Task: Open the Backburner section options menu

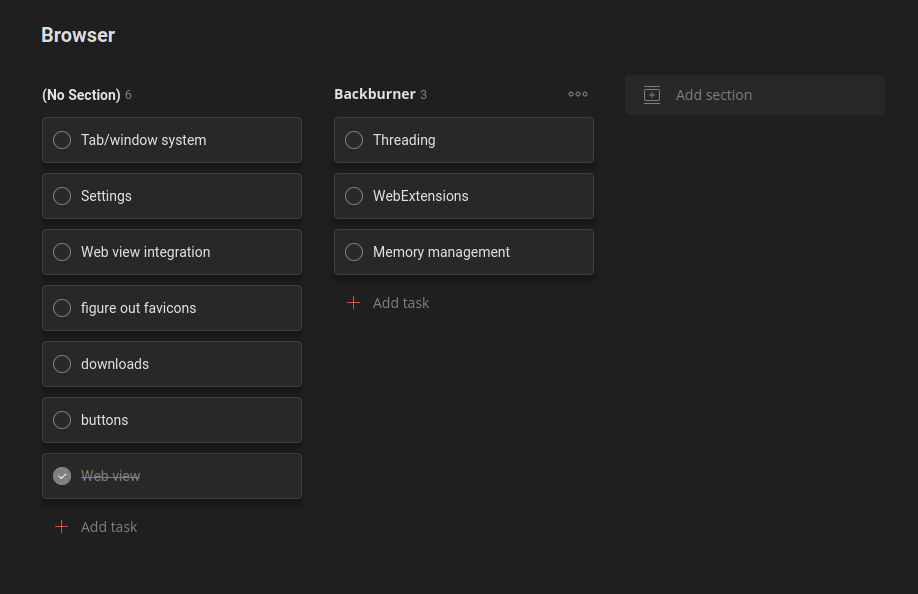Action: pos(578,94)
